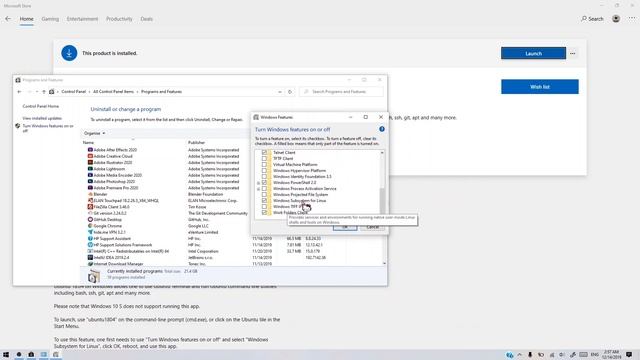Open the notification center icon in taskbar

point(629,355)
